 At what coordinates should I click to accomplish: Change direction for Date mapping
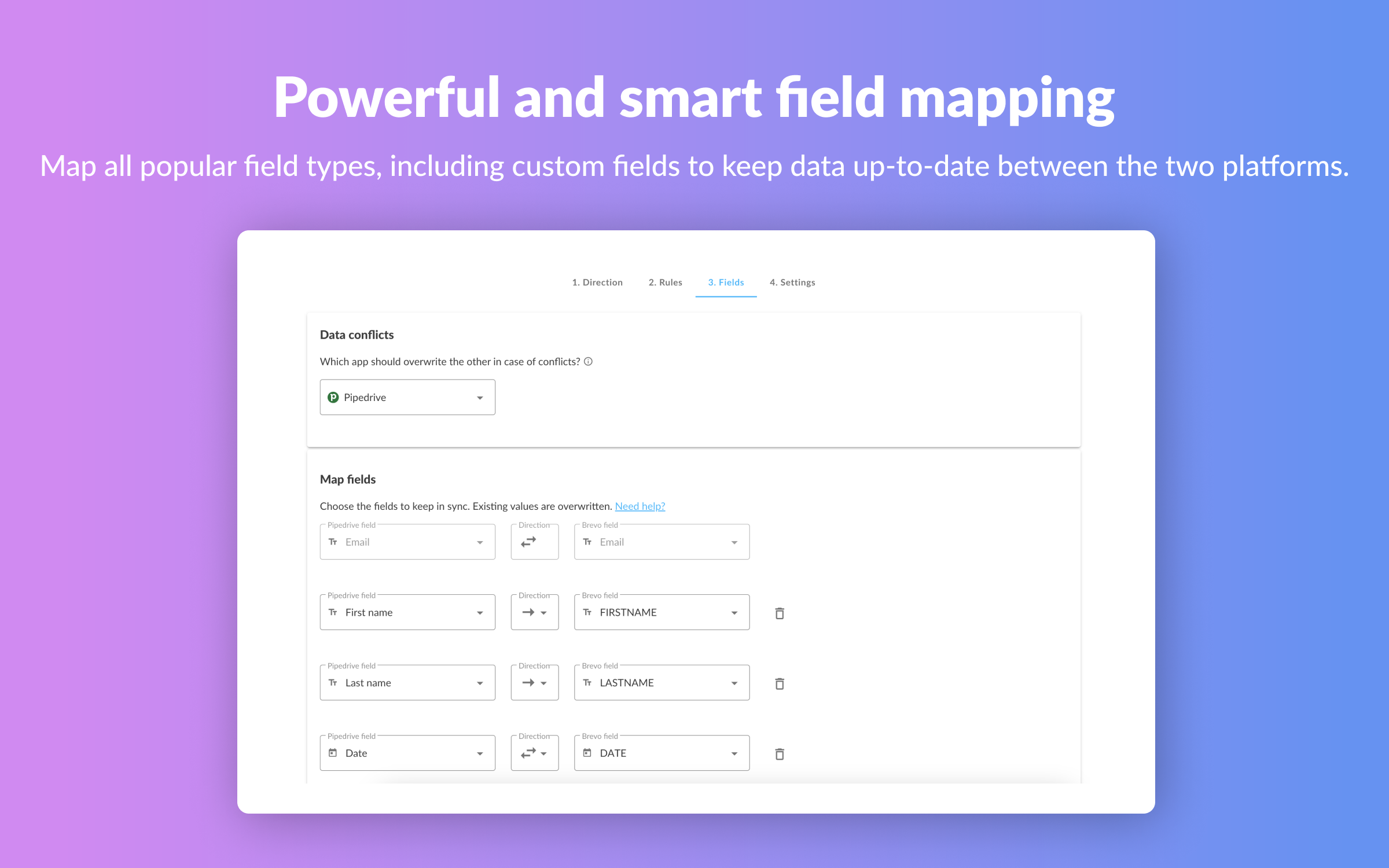coord(535,753)
